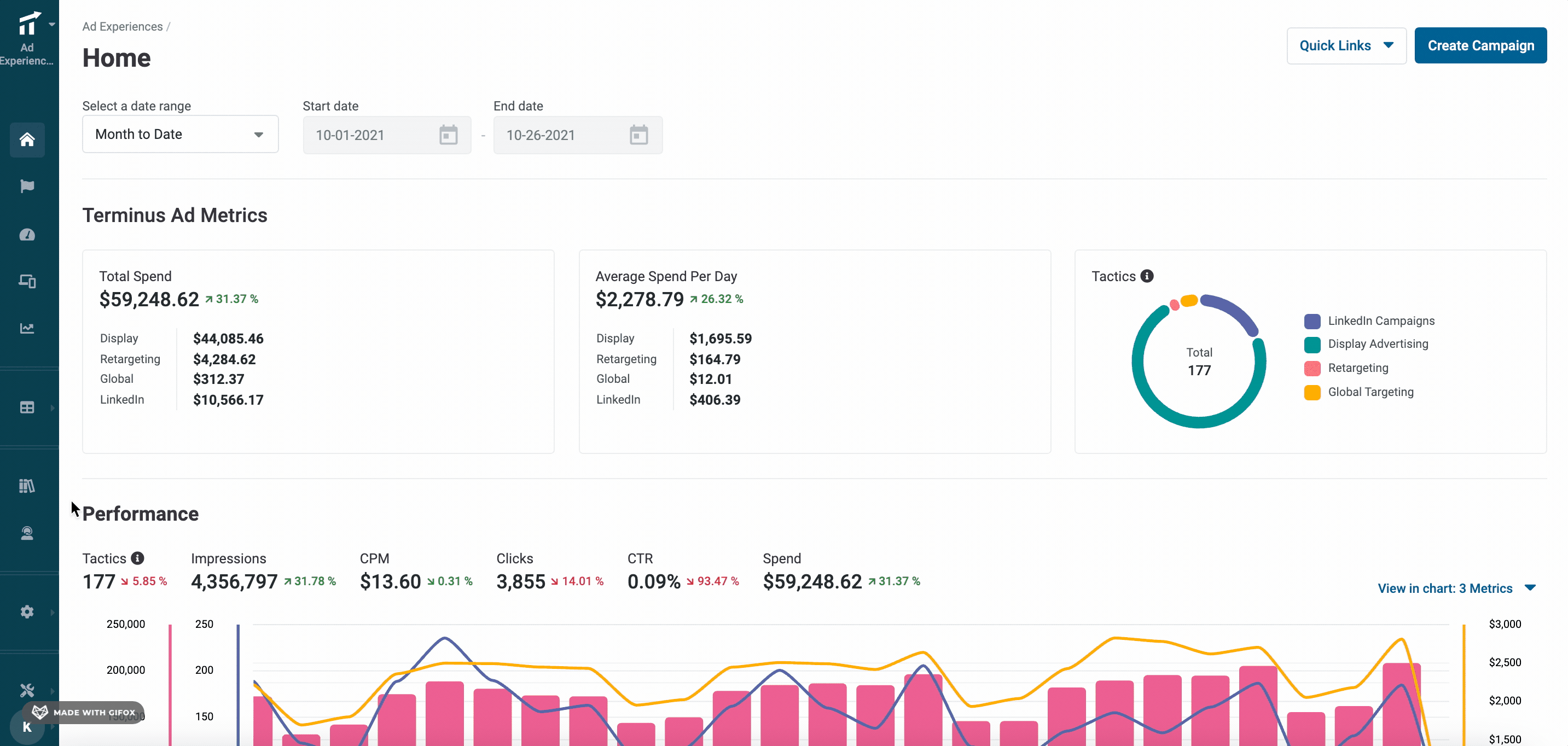Open the line chart analytics sidebar icon
The image size is (1568, 746).
point(27,329)
